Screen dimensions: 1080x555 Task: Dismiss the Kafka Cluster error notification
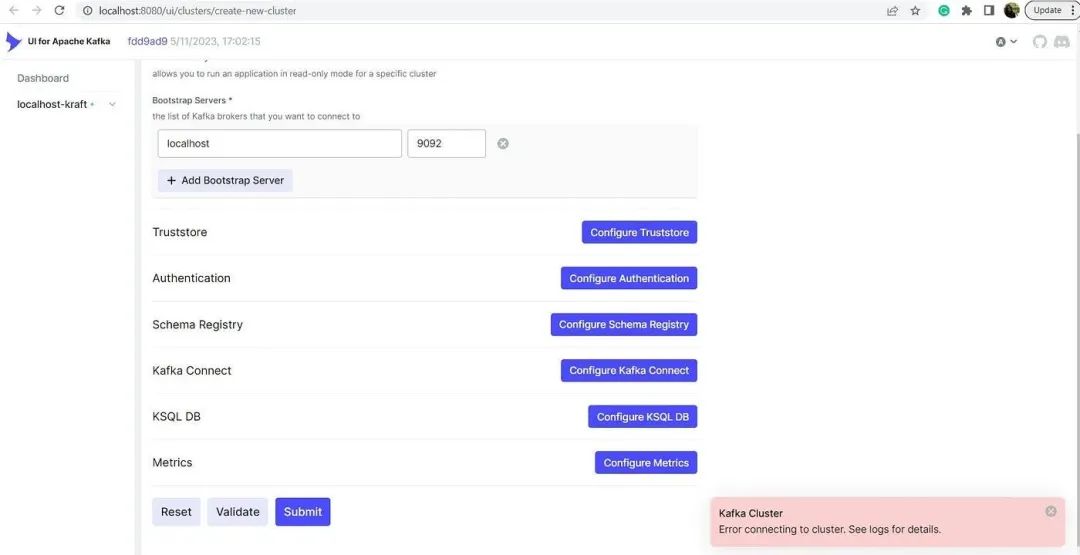tap(1050, 511)
